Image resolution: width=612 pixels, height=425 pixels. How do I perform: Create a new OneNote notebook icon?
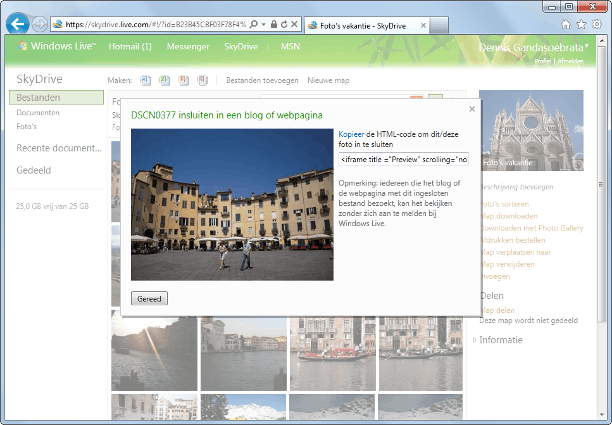(203, 80)
